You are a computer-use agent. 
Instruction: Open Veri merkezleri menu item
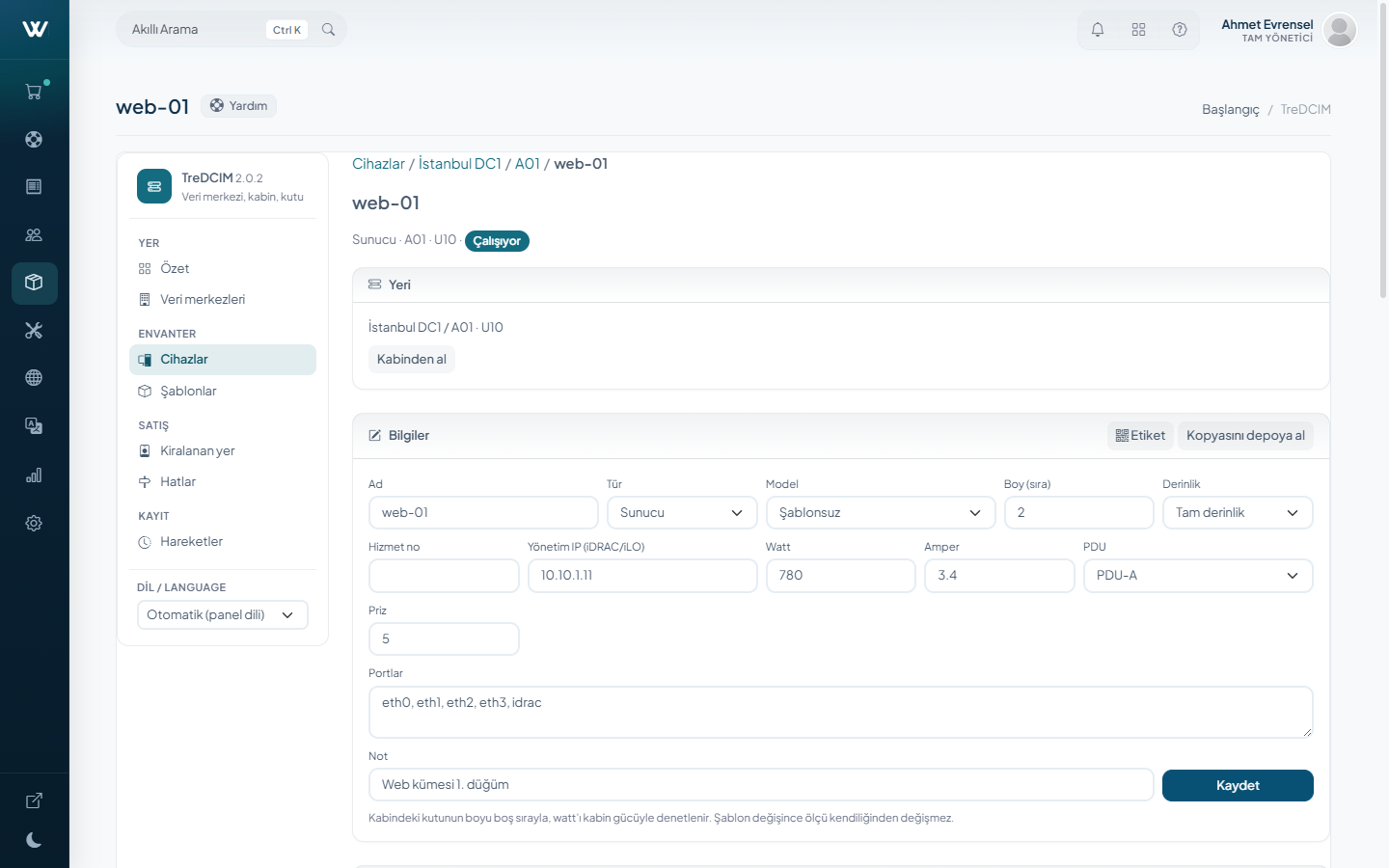223,300
